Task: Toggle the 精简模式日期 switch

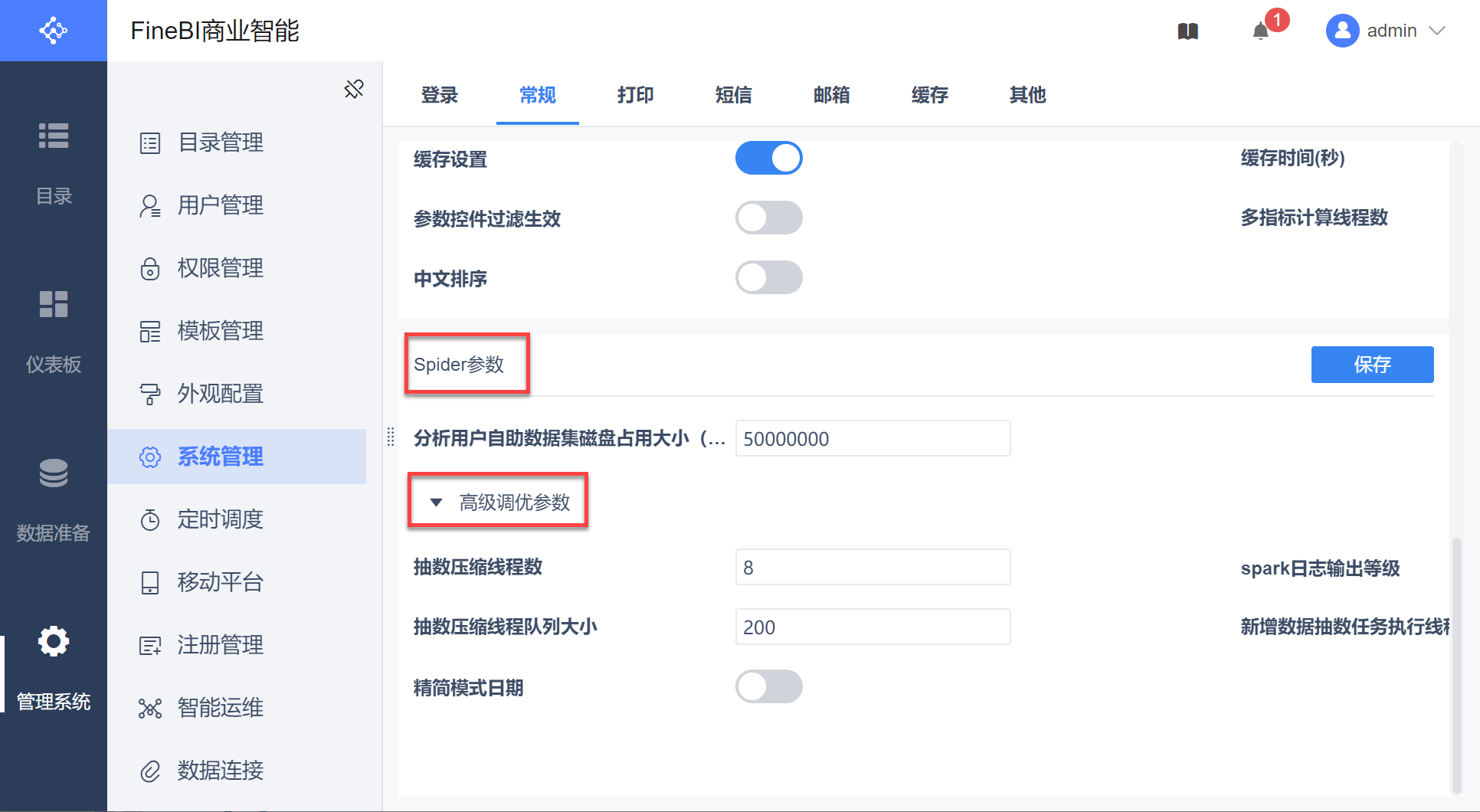Action: (768, 686)
